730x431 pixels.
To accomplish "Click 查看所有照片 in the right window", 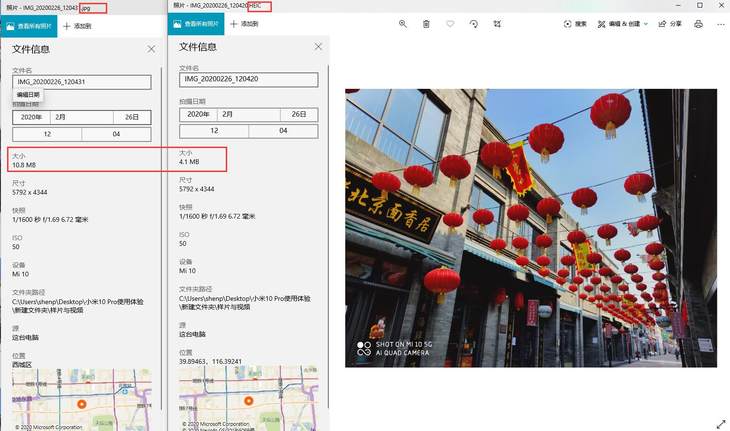I will 197,23.
